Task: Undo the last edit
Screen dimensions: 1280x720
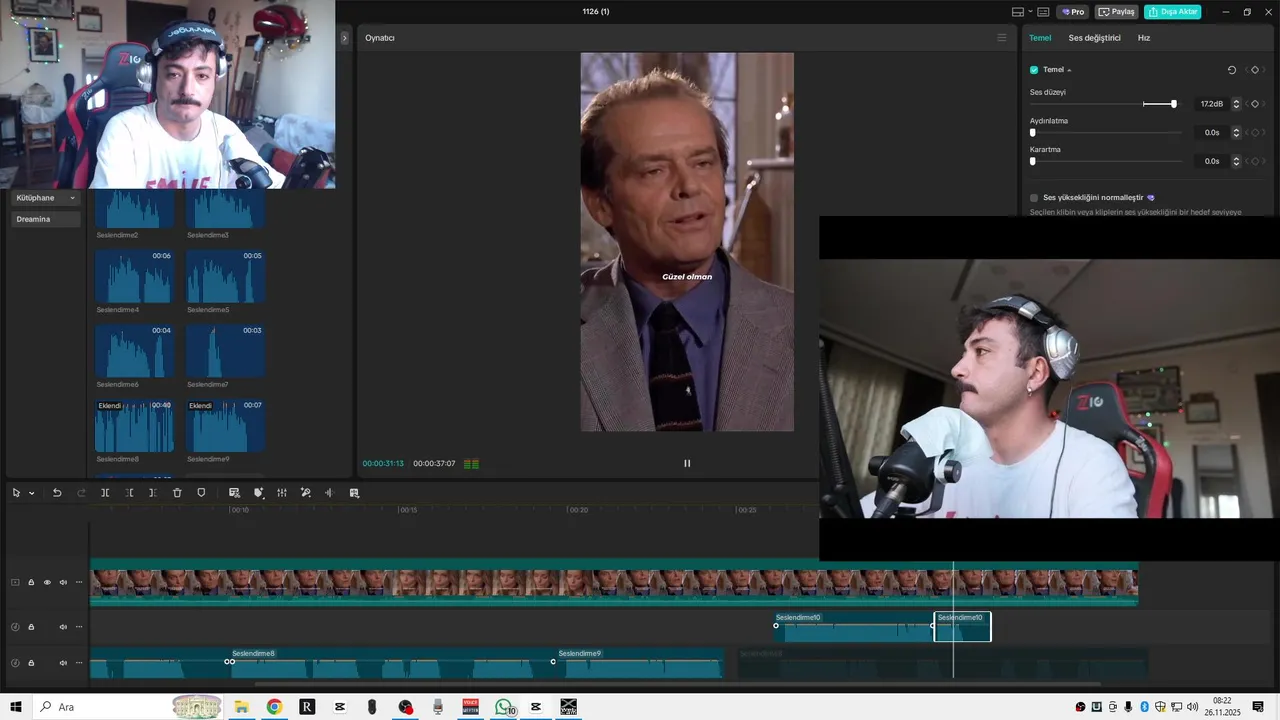Action: click(x=57, y=493)
